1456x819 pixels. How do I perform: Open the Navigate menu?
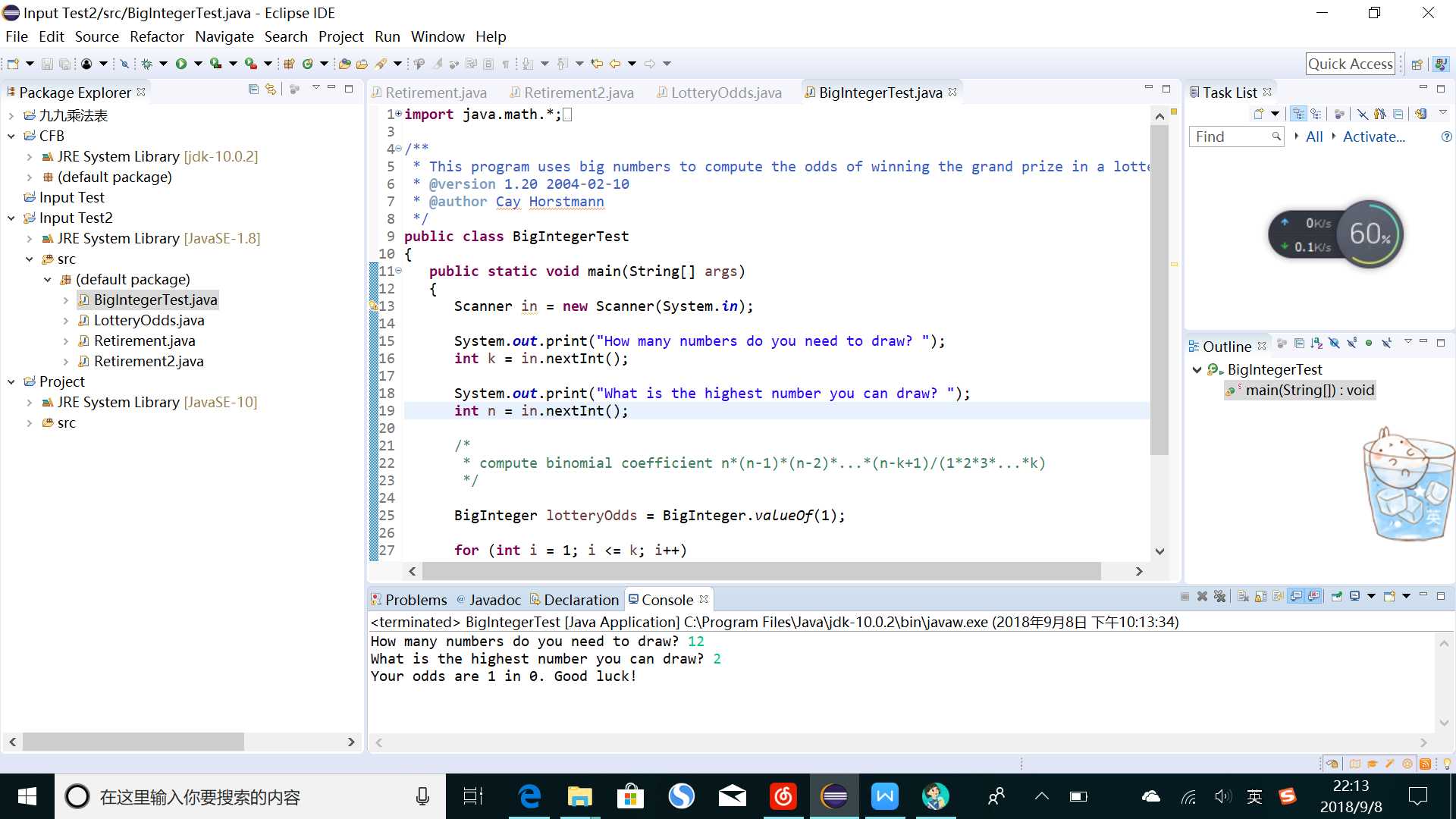[224, 36]
